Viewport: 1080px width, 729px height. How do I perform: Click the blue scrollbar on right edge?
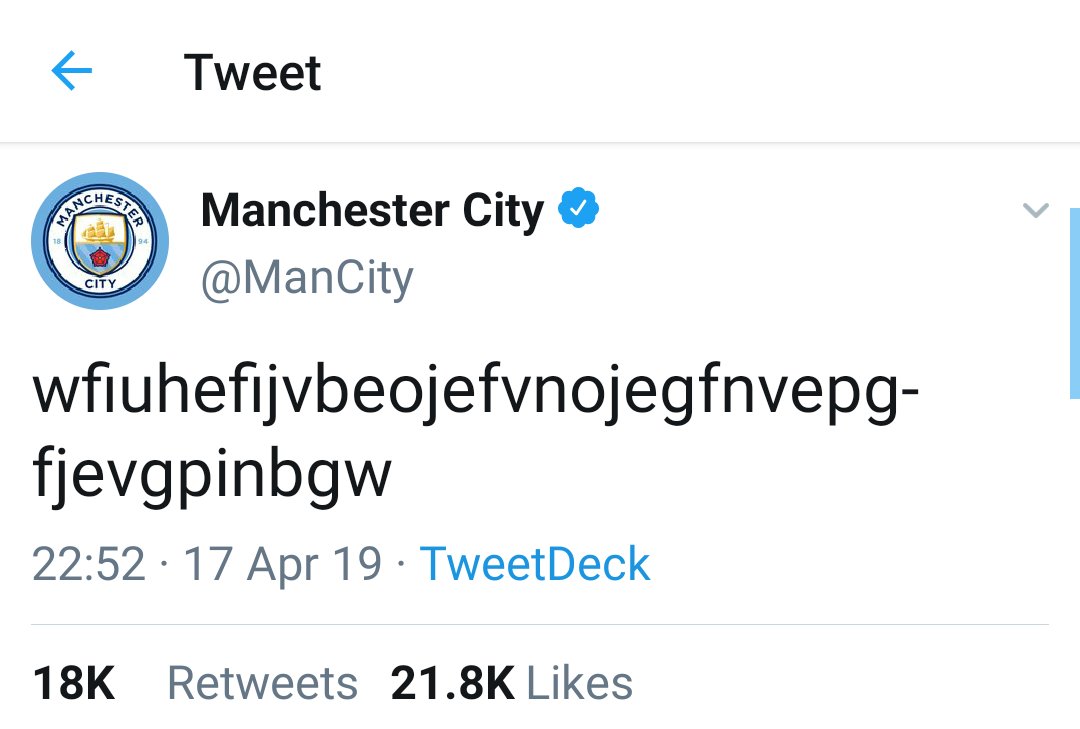coord(1075,300)
